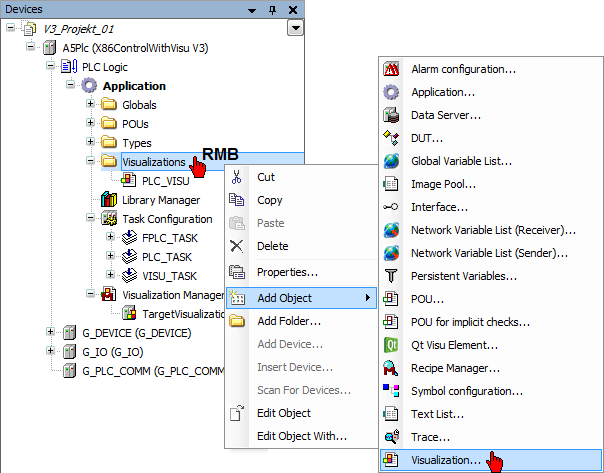The height and width of the screenshot is (473, 604).
Task: Click the Task Configuration icon
Action: [x=109, y=219]
